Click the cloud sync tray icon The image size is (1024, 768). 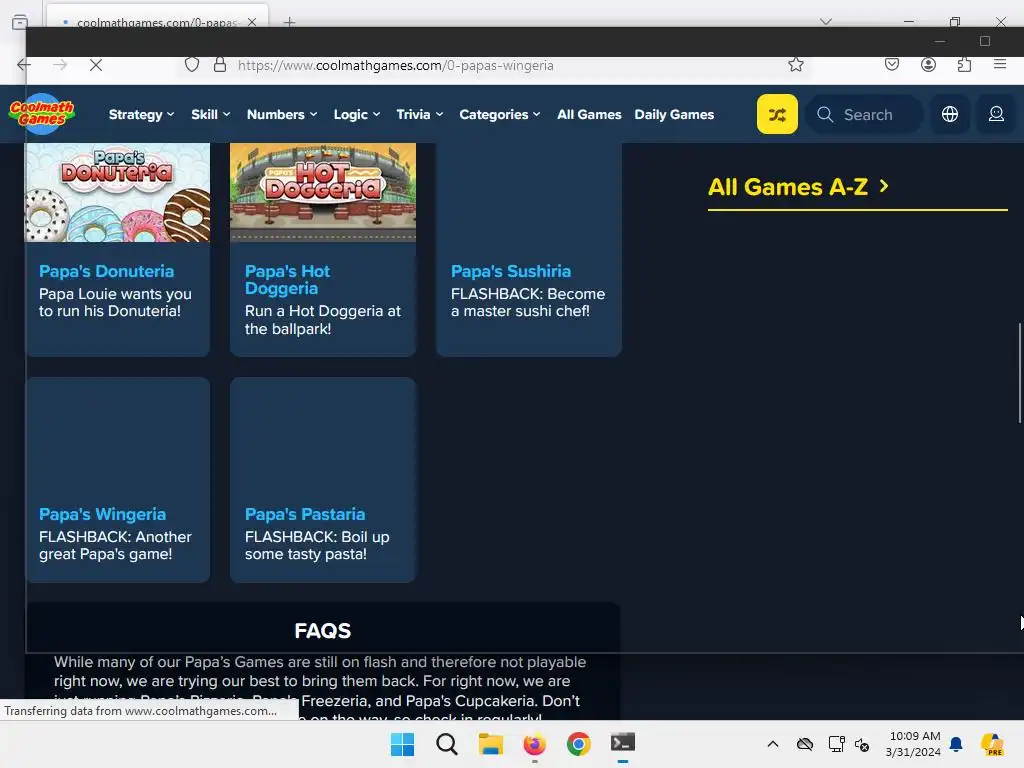(x=805, y=744)
